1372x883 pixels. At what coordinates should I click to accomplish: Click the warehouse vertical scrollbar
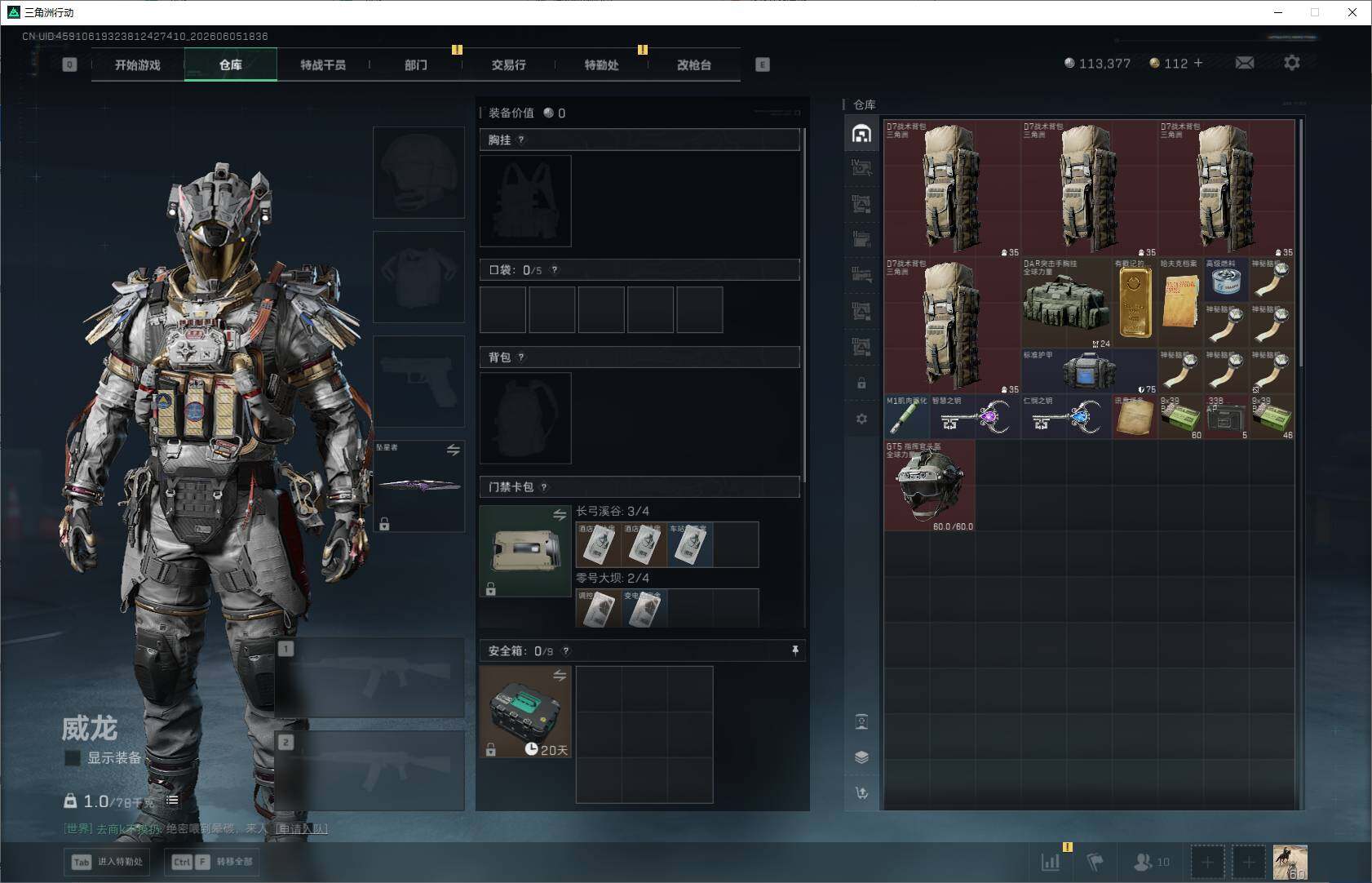click(x=1300, y=243)
